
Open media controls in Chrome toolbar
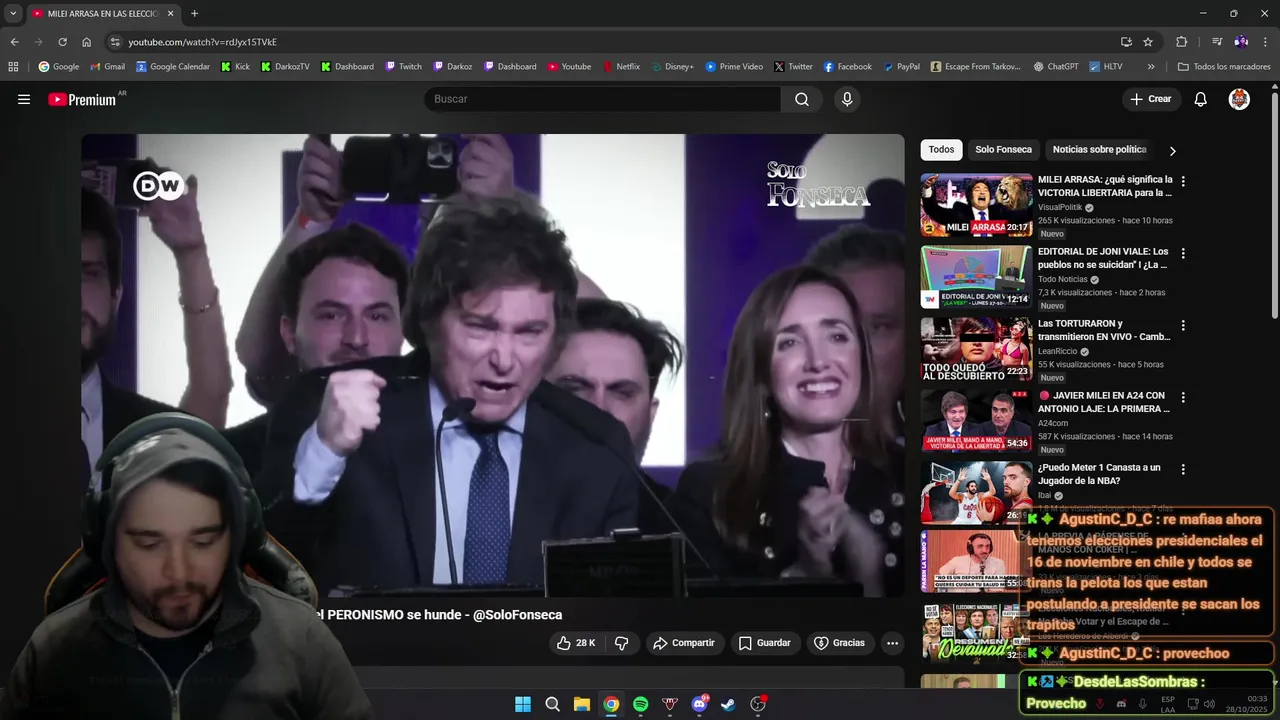coord(1216,42)
